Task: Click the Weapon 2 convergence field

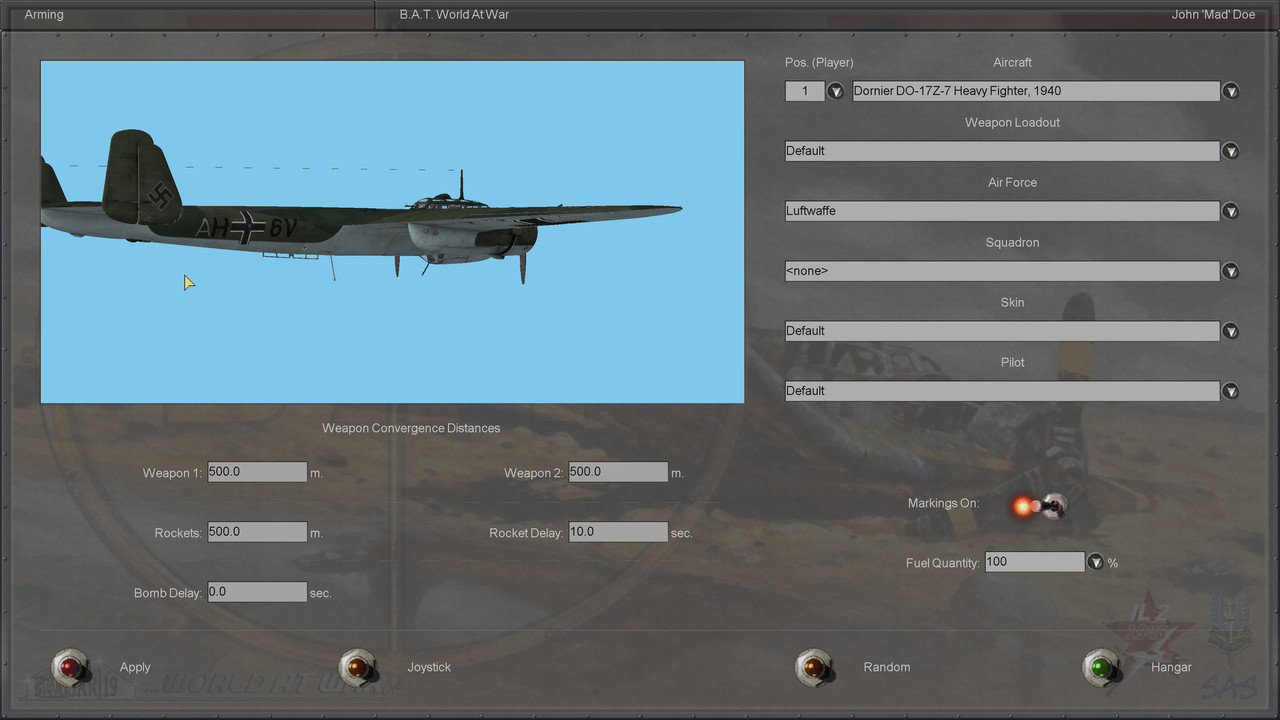Action: coord(618,472)
